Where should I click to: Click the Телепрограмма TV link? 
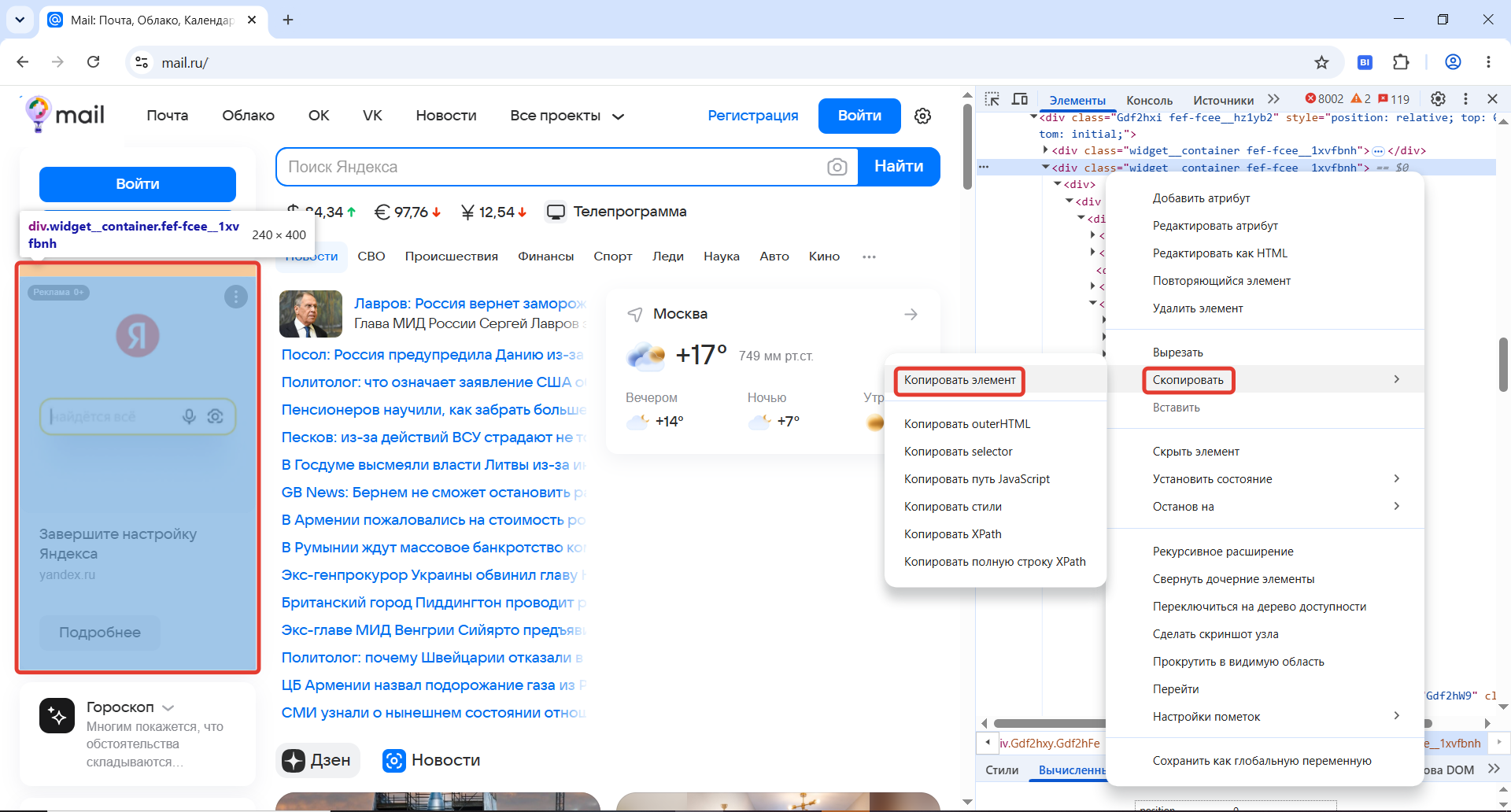pyautogui.click(x=617, y=212)
